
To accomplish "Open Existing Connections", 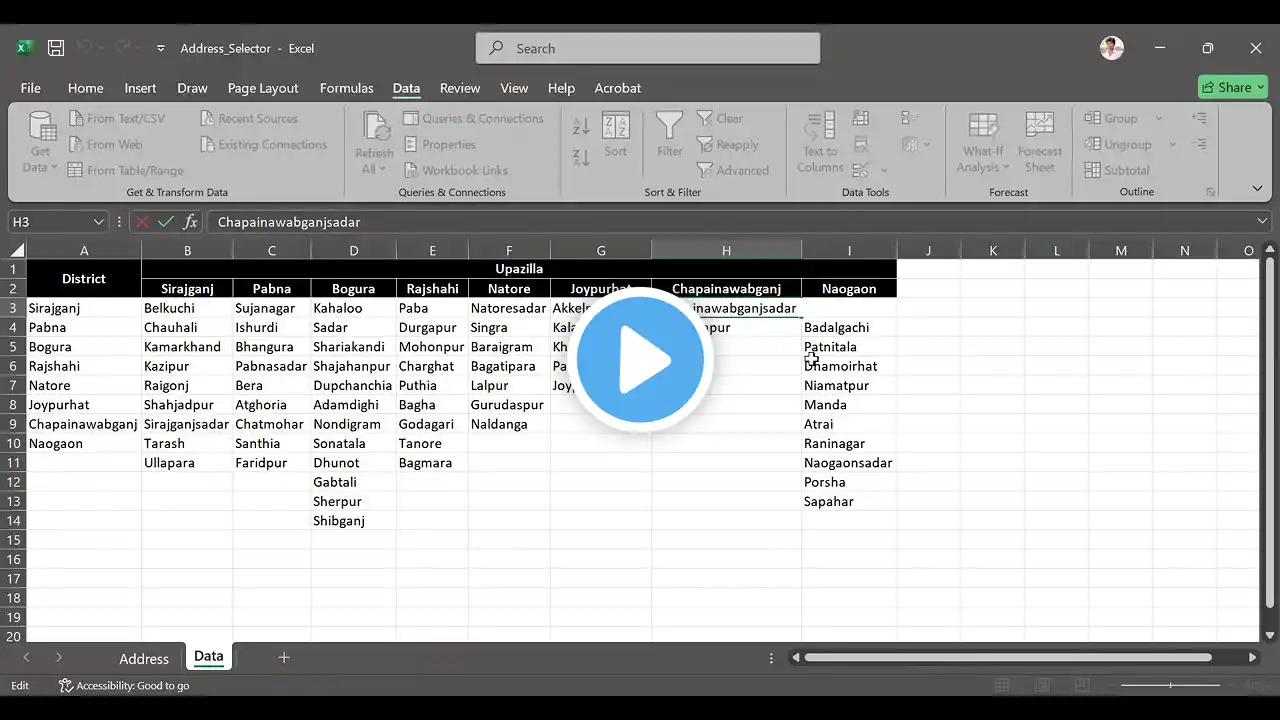I will pos(263,144).
